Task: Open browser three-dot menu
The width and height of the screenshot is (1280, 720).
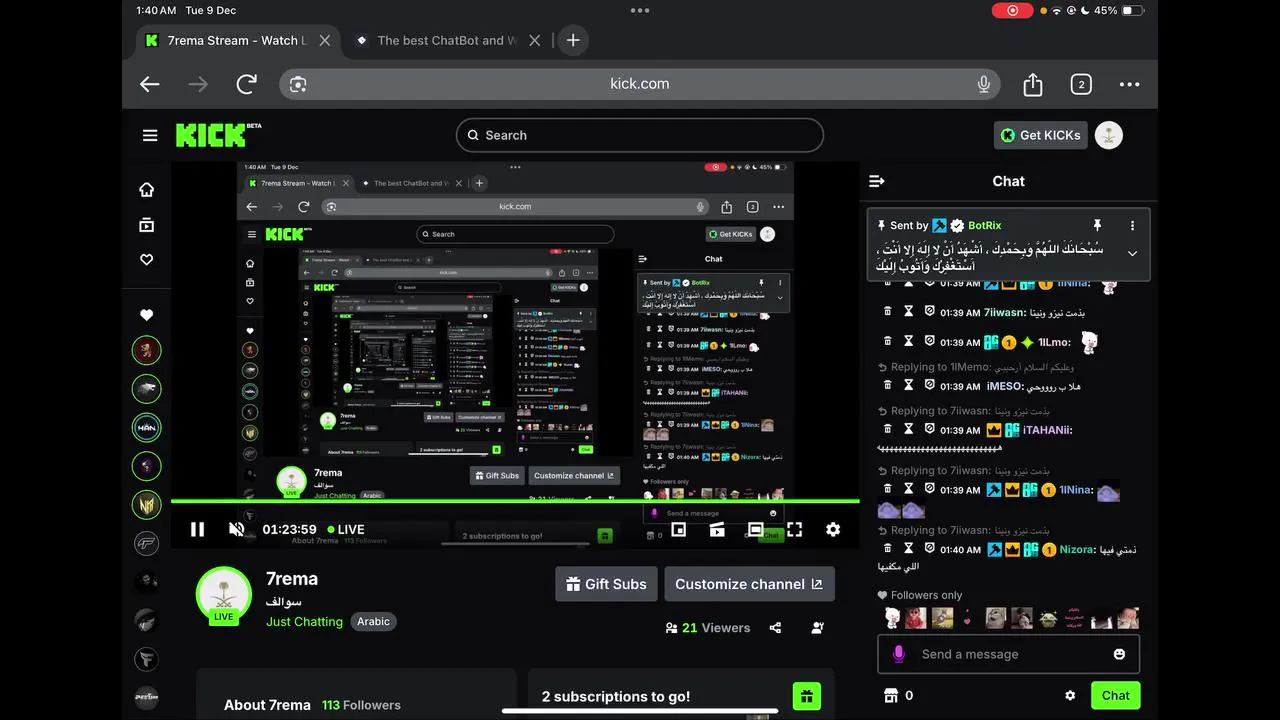Action: coord(1130,84)
